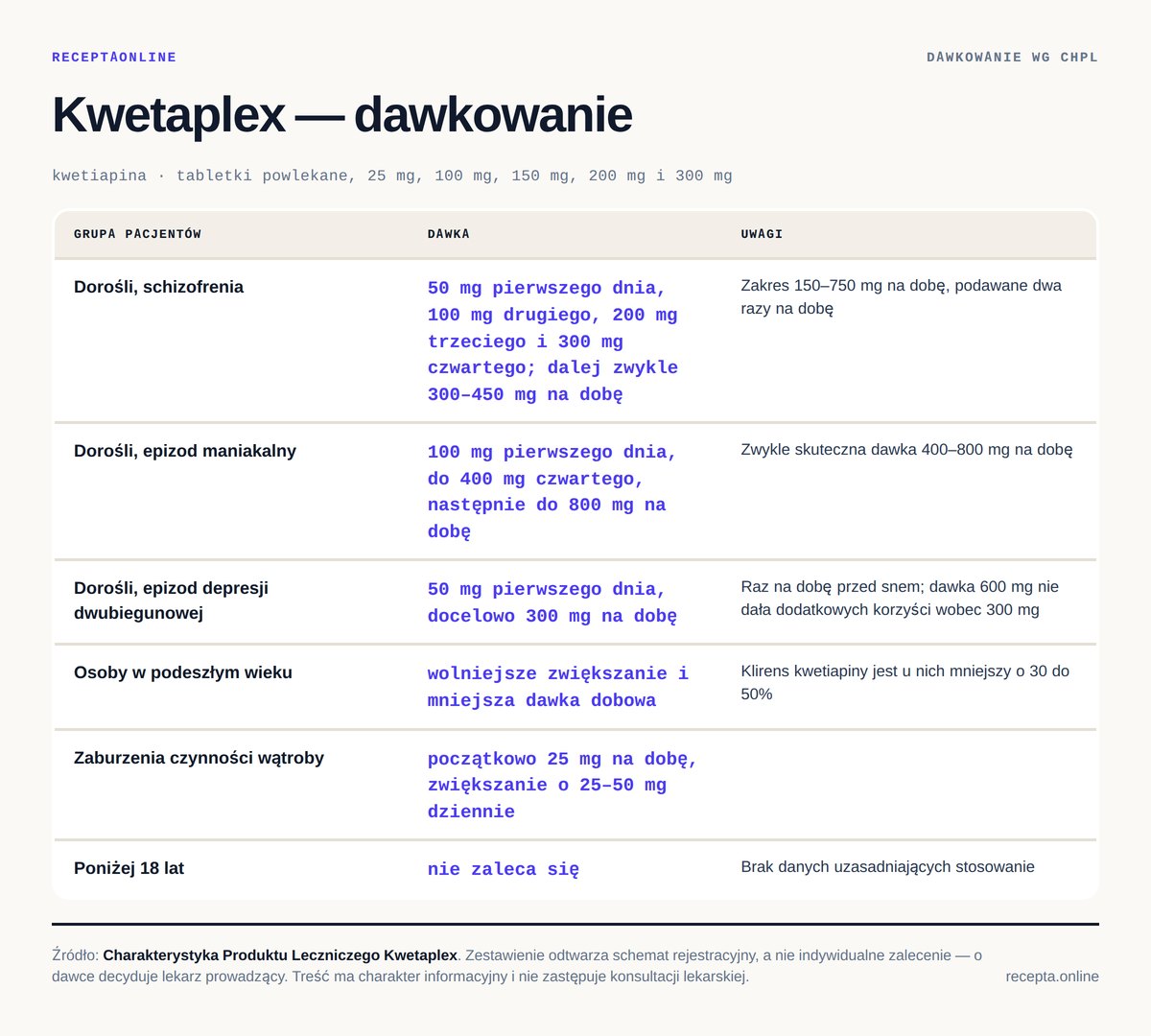The width and height of the screenshot is (1151, 1036).
Task: Click the note 'Zwykle skuteczna dawka 400–800 mg'
Action: pyautogui.click(x=906, y=449)
